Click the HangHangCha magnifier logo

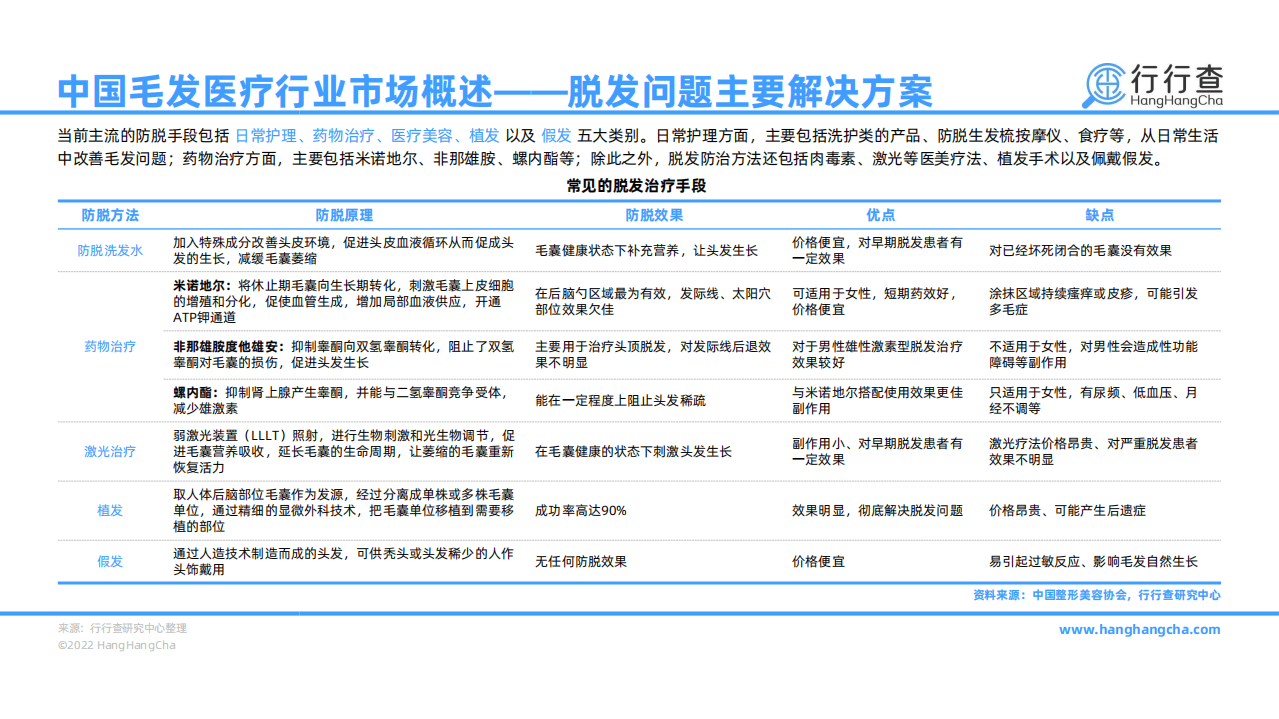[x=1104, y=83]
